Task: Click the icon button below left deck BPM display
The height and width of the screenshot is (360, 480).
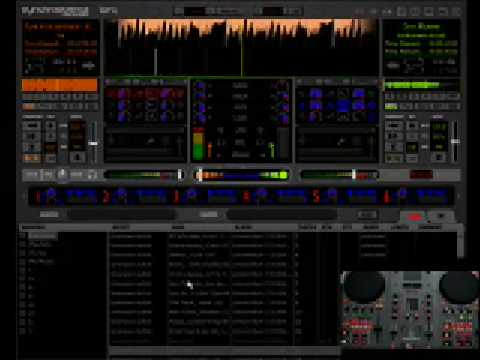Action: (77, 157)
